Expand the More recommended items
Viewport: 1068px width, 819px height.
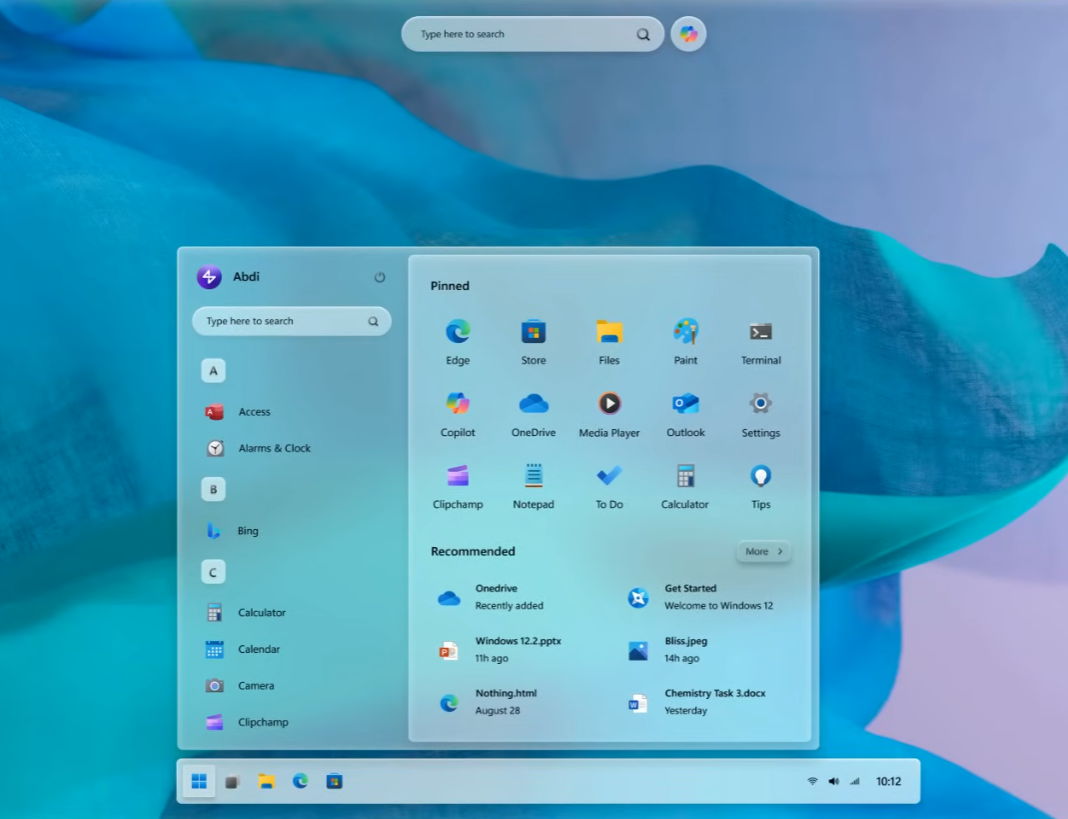coord(763,551)
